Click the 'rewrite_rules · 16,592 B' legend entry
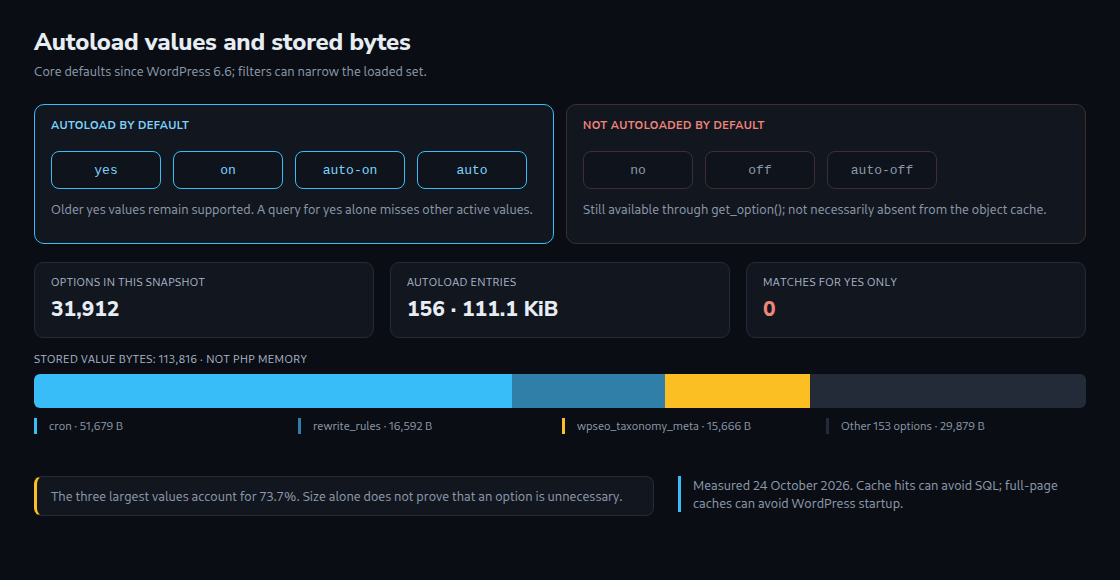Screen dimensions: 1120x580 (365, 426)
